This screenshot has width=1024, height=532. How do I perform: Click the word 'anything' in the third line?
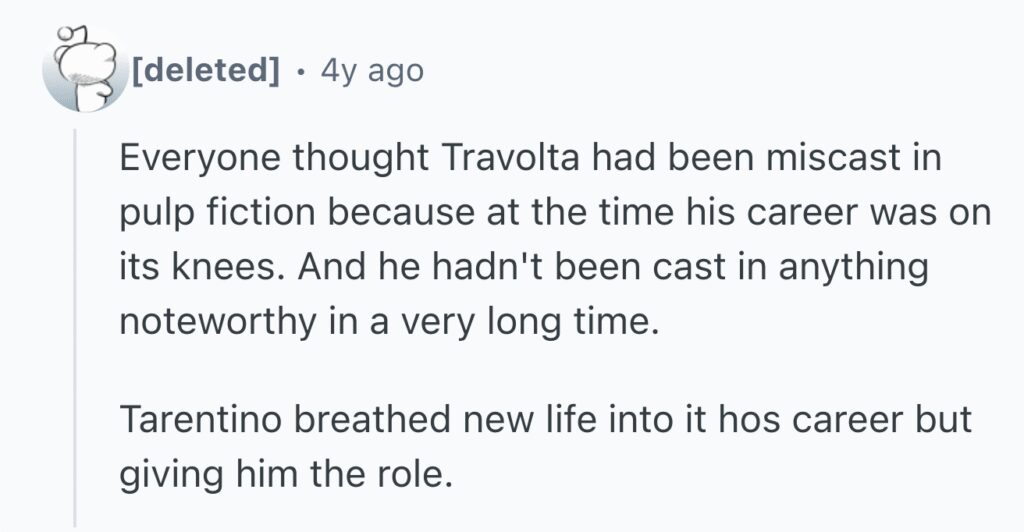point(853,270)
